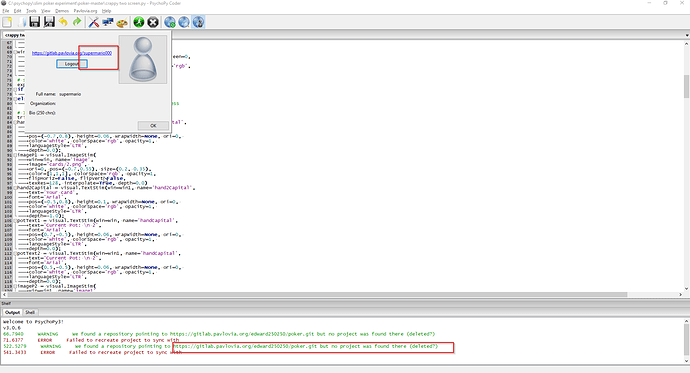This screenshot has height=373, width=690.
Task: Click the Logout button in user dialog
Action: (72, 64)
